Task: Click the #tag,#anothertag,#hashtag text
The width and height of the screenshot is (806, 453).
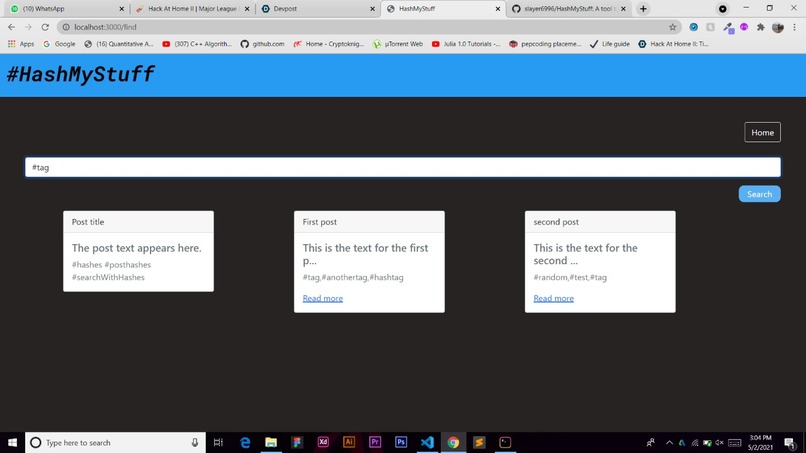Action: 353,277
